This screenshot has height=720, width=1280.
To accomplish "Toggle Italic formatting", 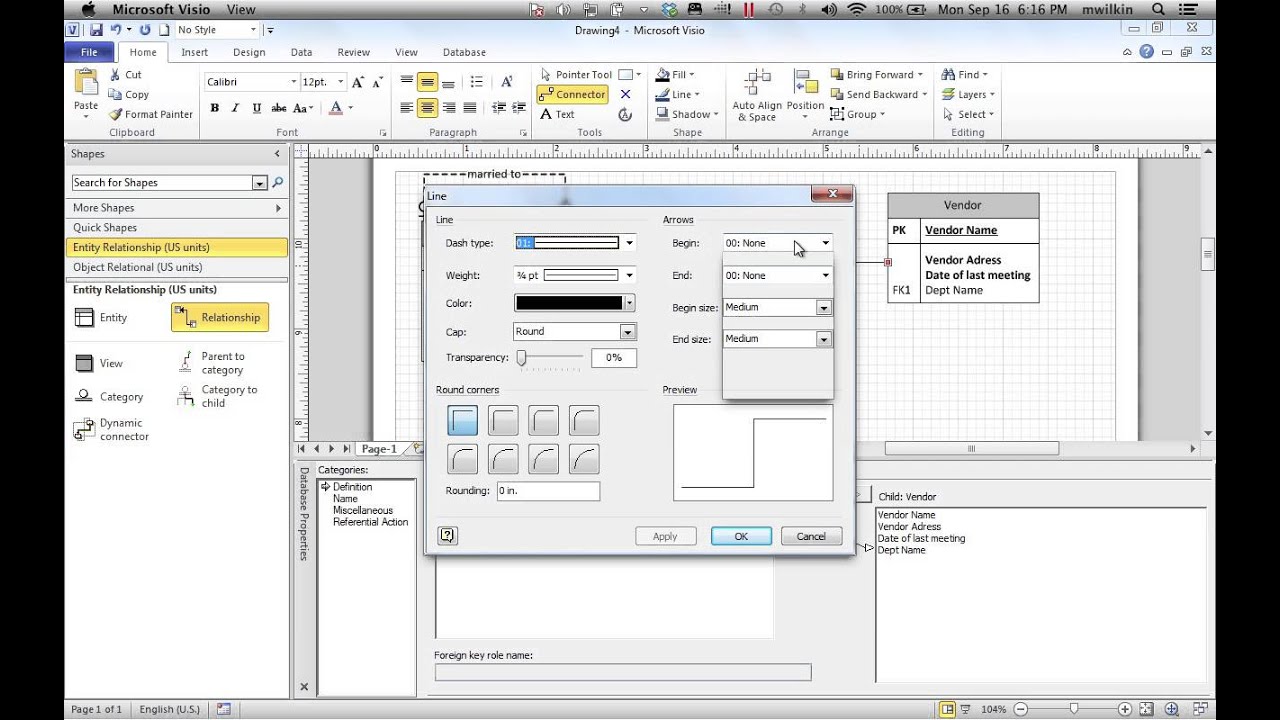I will click(x=235, y=108).
